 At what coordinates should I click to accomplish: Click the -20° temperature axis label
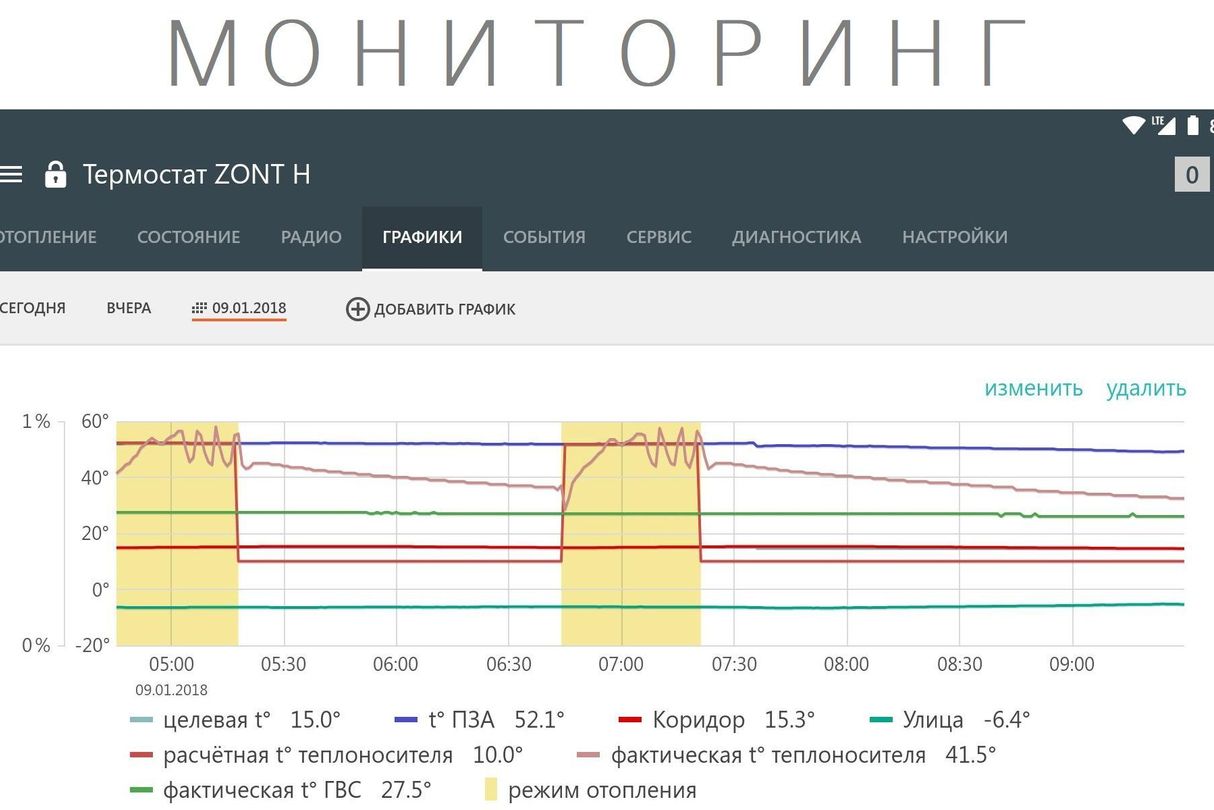[90, 645]
